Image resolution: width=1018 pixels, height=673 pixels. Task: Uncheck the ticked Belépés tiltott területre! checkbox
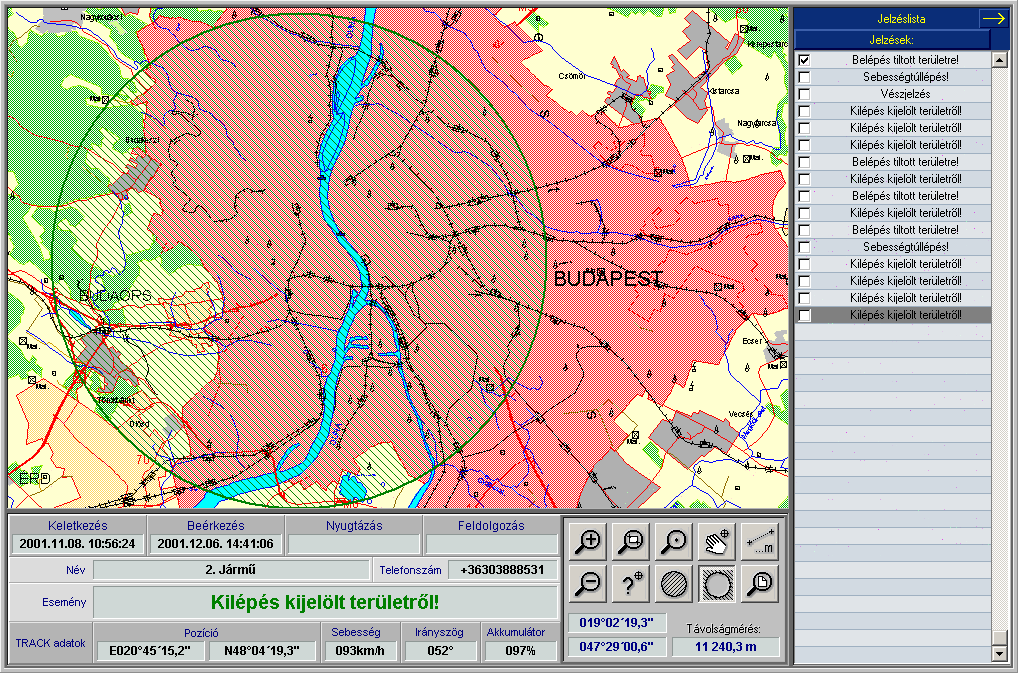coord(804,60)
